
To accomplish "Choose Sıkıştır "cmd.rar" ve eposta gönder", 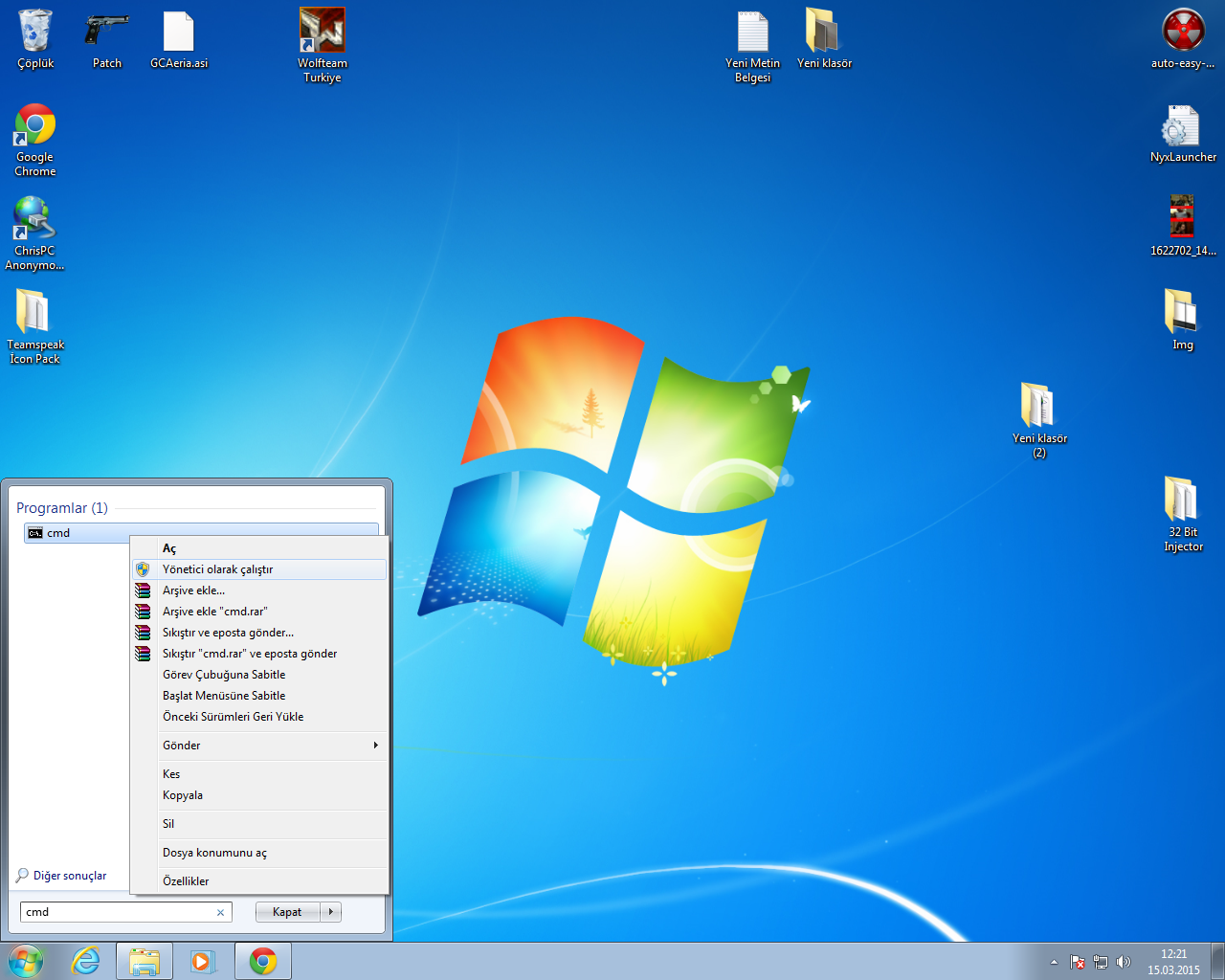I will [259, 654].
